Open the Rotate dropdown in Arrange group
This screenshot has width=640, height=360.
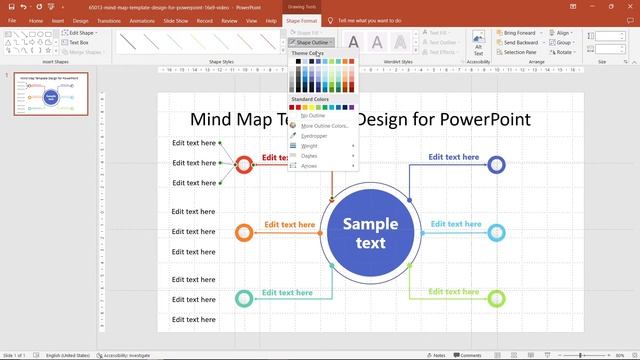tap(563, 52)
